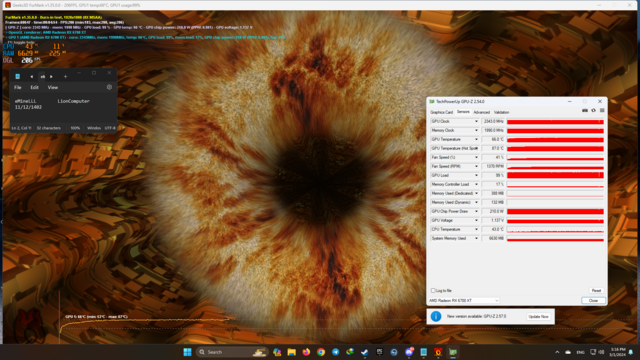Open the Fan Speed (%) sensor dropdown
Screen dimensions: 640x360
tap(476, 157)
